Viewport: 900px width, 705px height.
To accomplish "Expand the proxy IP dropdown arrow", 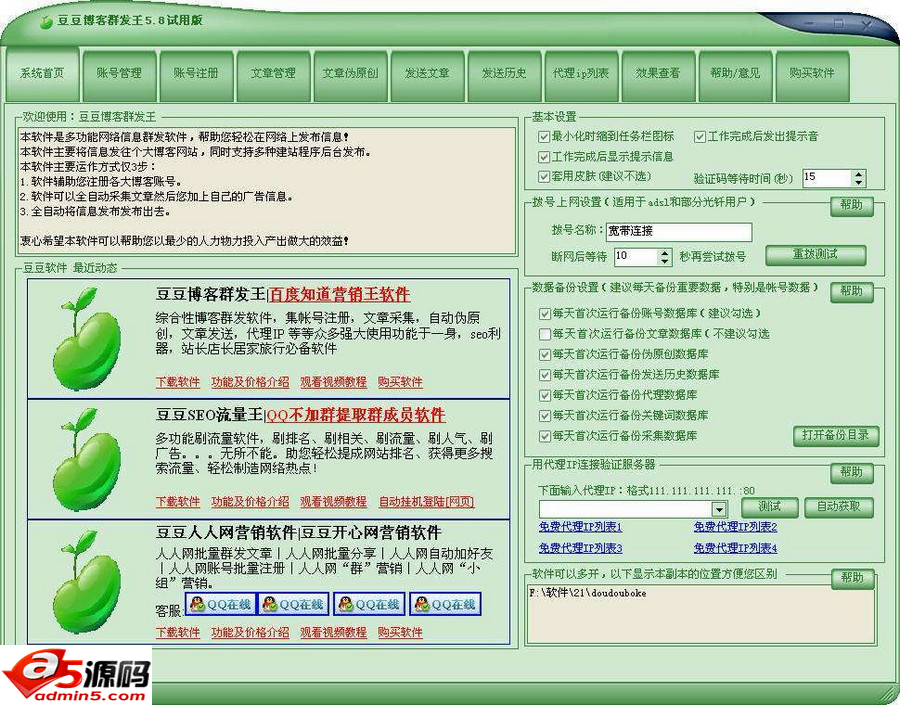I will [x=719, y=509].
